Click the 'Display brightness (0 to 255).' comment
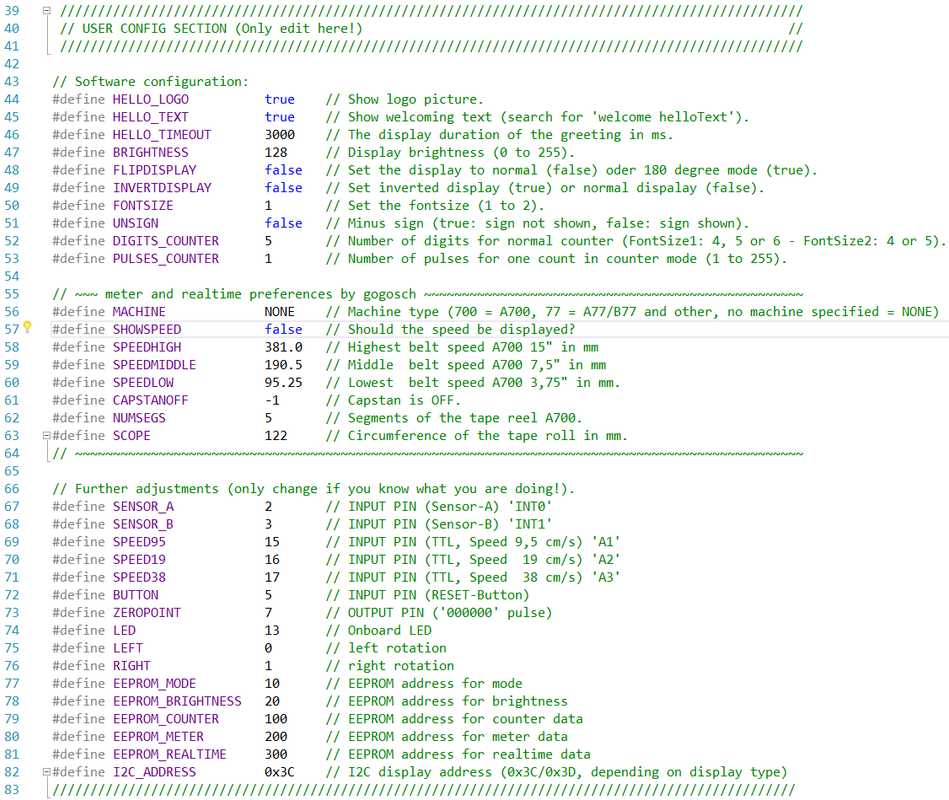Viewport: 949px width, 800px height. pos(450,152)
